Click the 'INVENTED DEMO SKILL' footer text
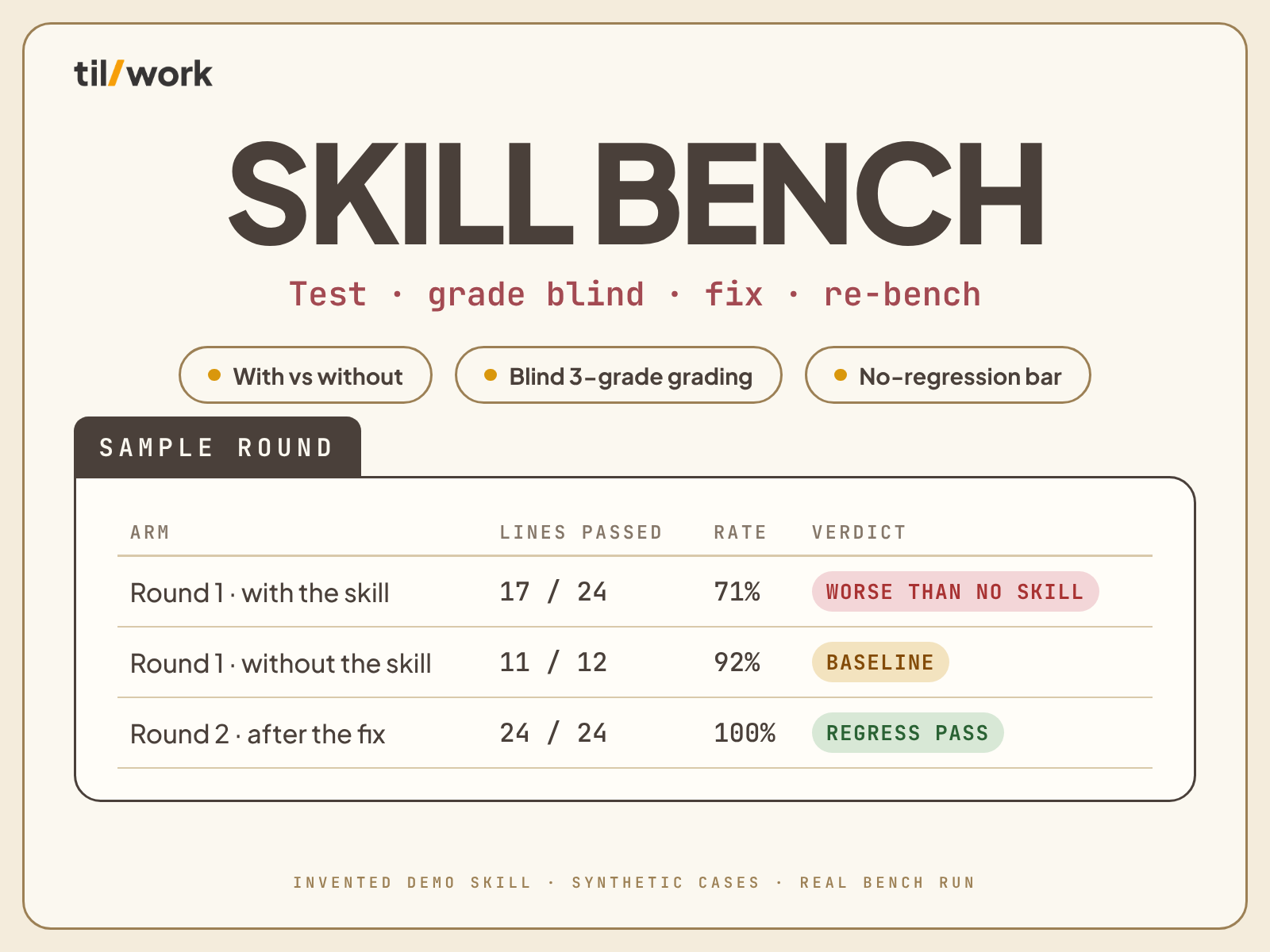The height and width of the screenshot is (952, 1270). [413, 882]
